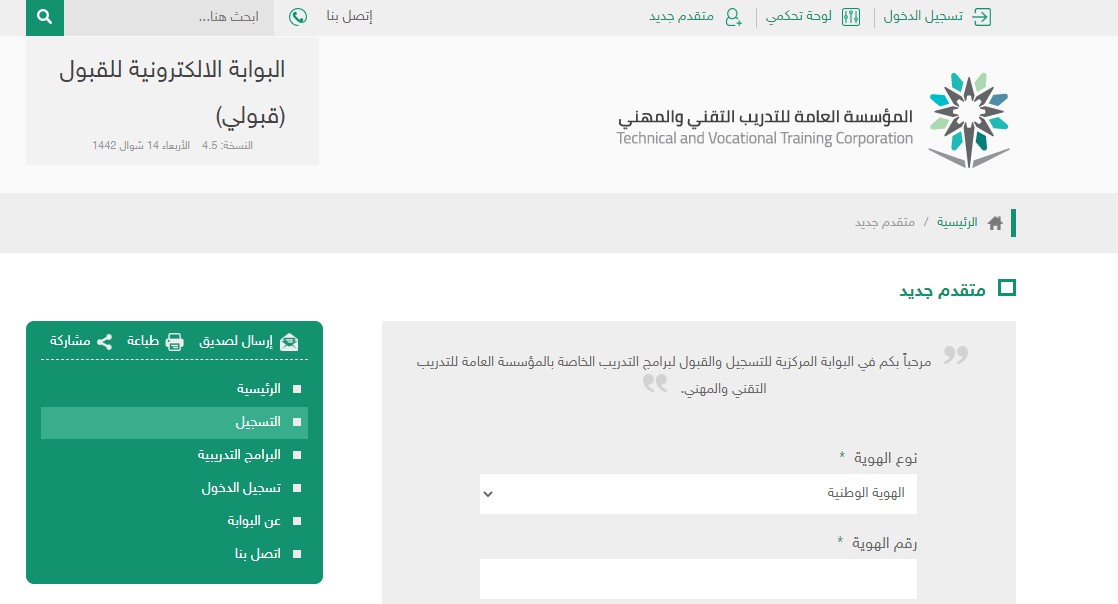Open نوع الهوية dropdown

(698, 493)
